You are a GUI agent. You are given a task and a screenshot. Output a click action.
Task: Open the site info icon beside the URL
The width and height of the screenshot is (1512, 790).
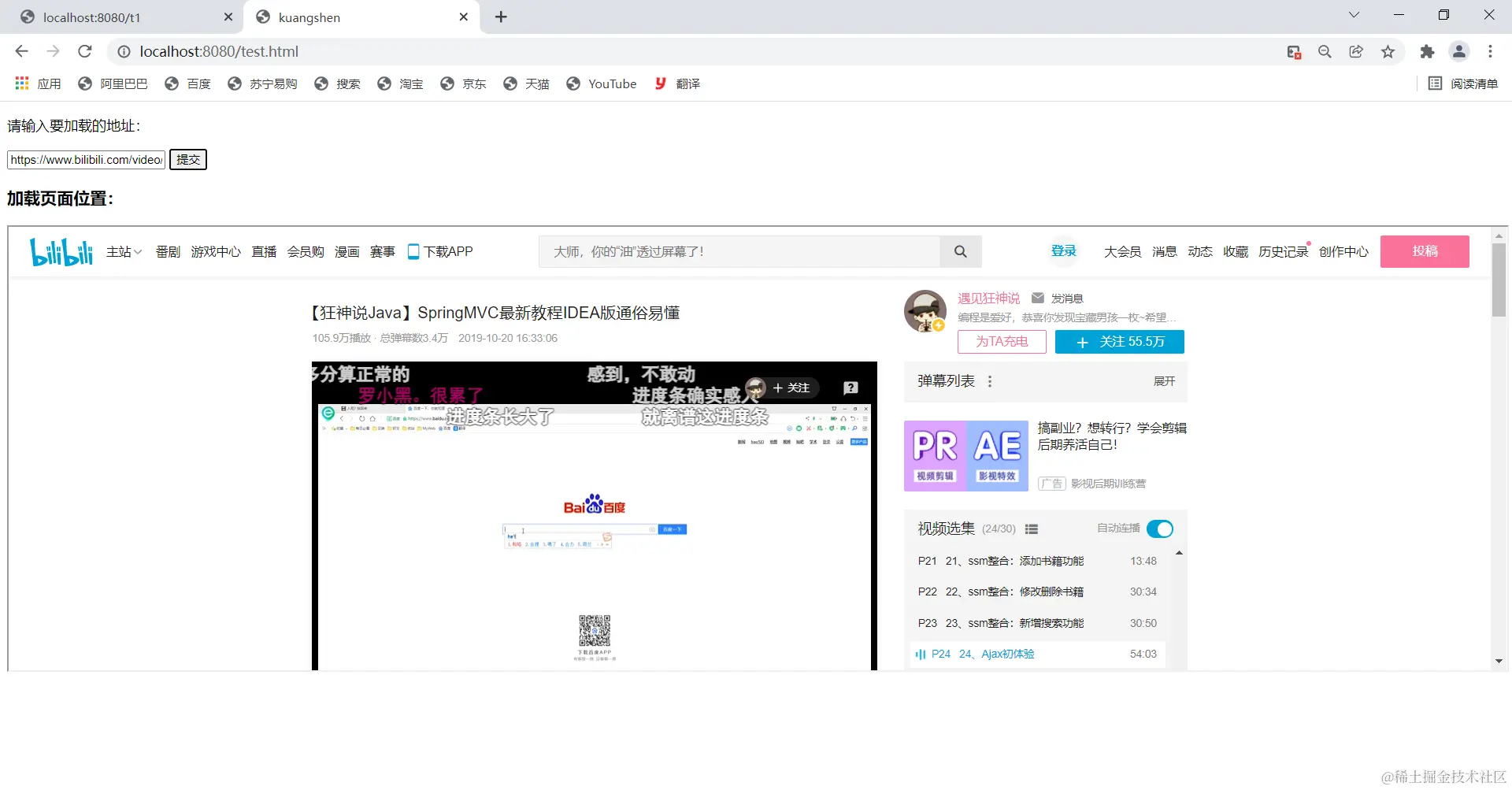pyautogui.click(x=124, y=52)
